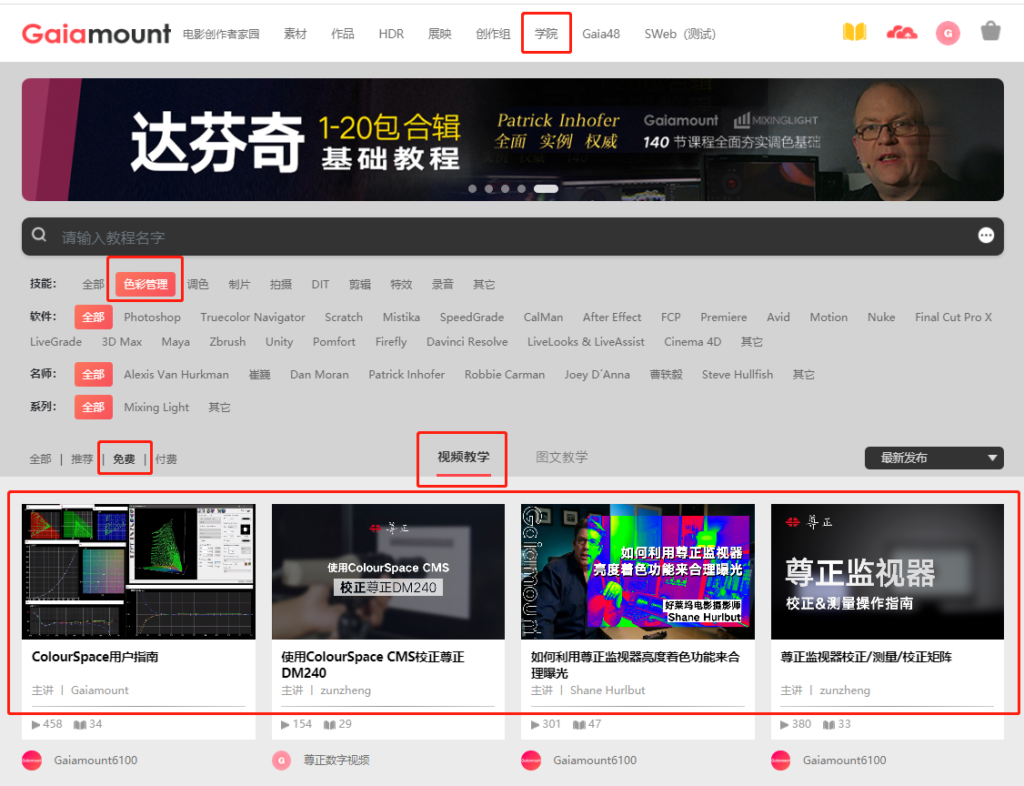Open the yellow book icon in header
This screenshot has height=786, width=1024.
coord(854,32)
